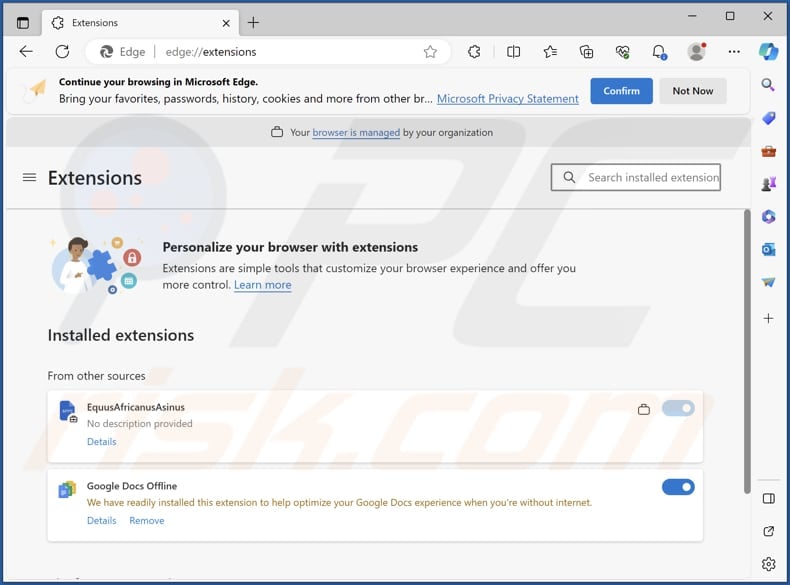Open split screen icon in toolbar
This screenshot has width=790, height=585.
[513, 51]
